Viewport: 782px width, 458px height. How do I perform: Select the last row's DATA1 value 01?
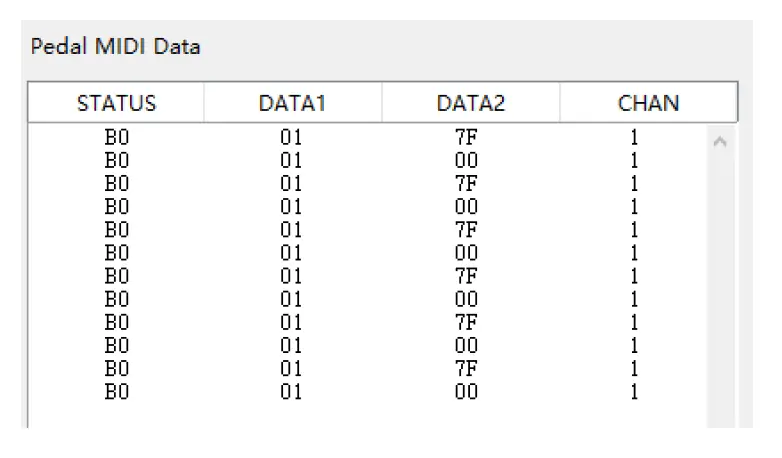(291, 392)
